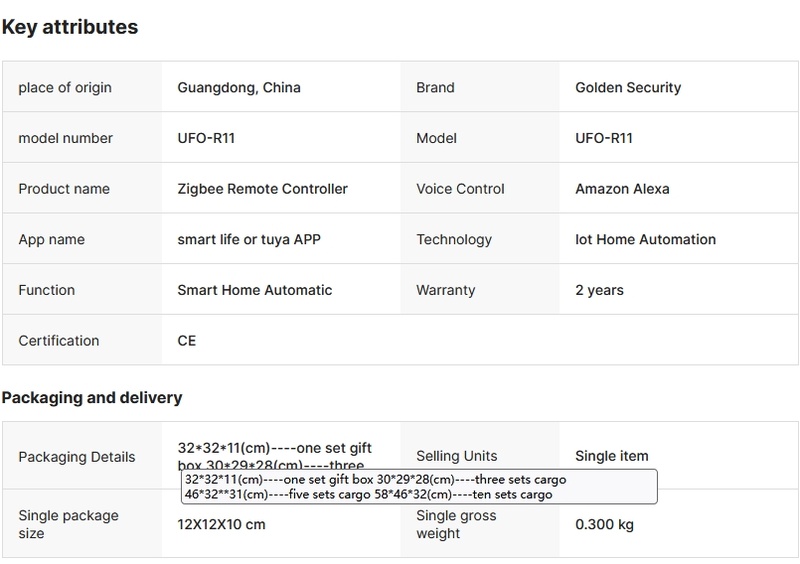The width and height of the screenshot is (800, 564).
Task: Select the Single item selling units value
Action: point(612,456)
